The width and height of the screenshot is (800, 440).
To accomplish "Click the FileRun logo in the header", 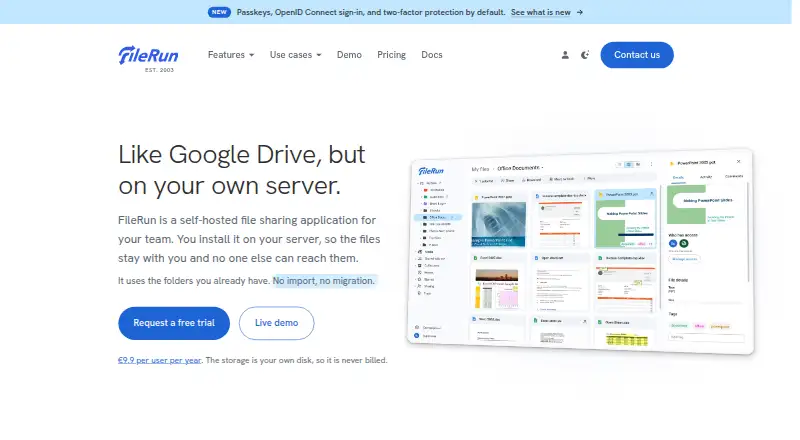I will (148, 55).
